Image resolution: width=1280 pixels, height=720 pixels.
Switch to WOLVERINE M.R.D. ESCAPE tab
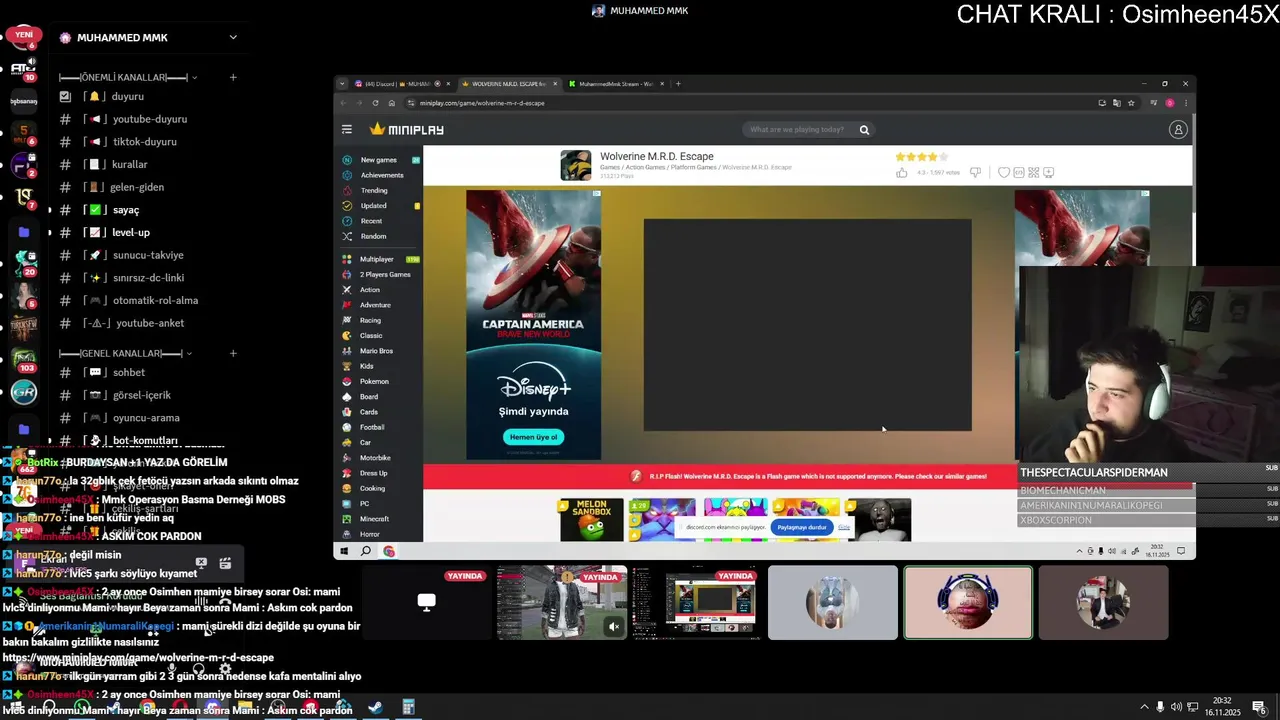tap(508, 84)
